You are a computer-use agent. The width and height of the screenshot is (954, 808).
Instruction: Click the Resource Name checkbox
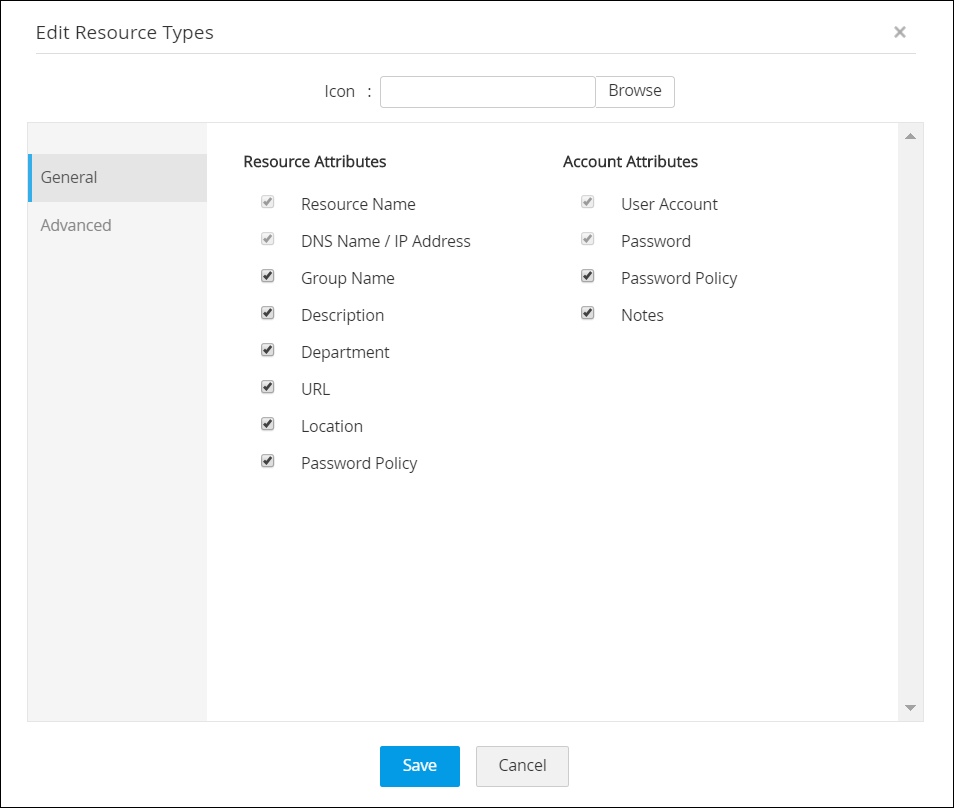(267, 202)
